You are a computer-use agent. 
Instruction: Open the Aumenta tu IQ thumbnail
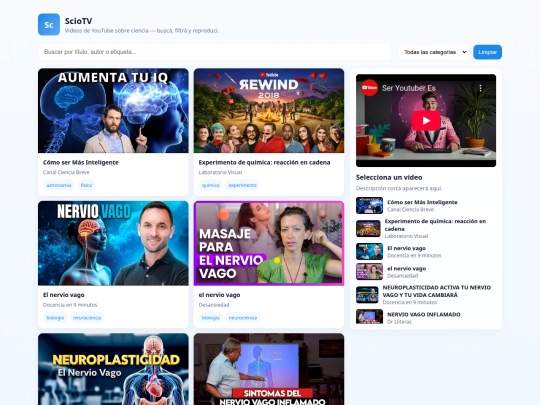[113, 111]
